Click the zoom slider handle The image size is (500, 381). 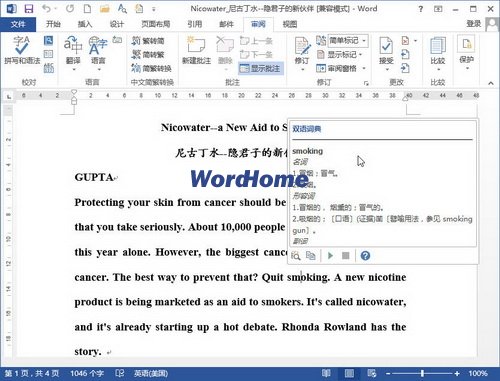[x=422, y=374]
